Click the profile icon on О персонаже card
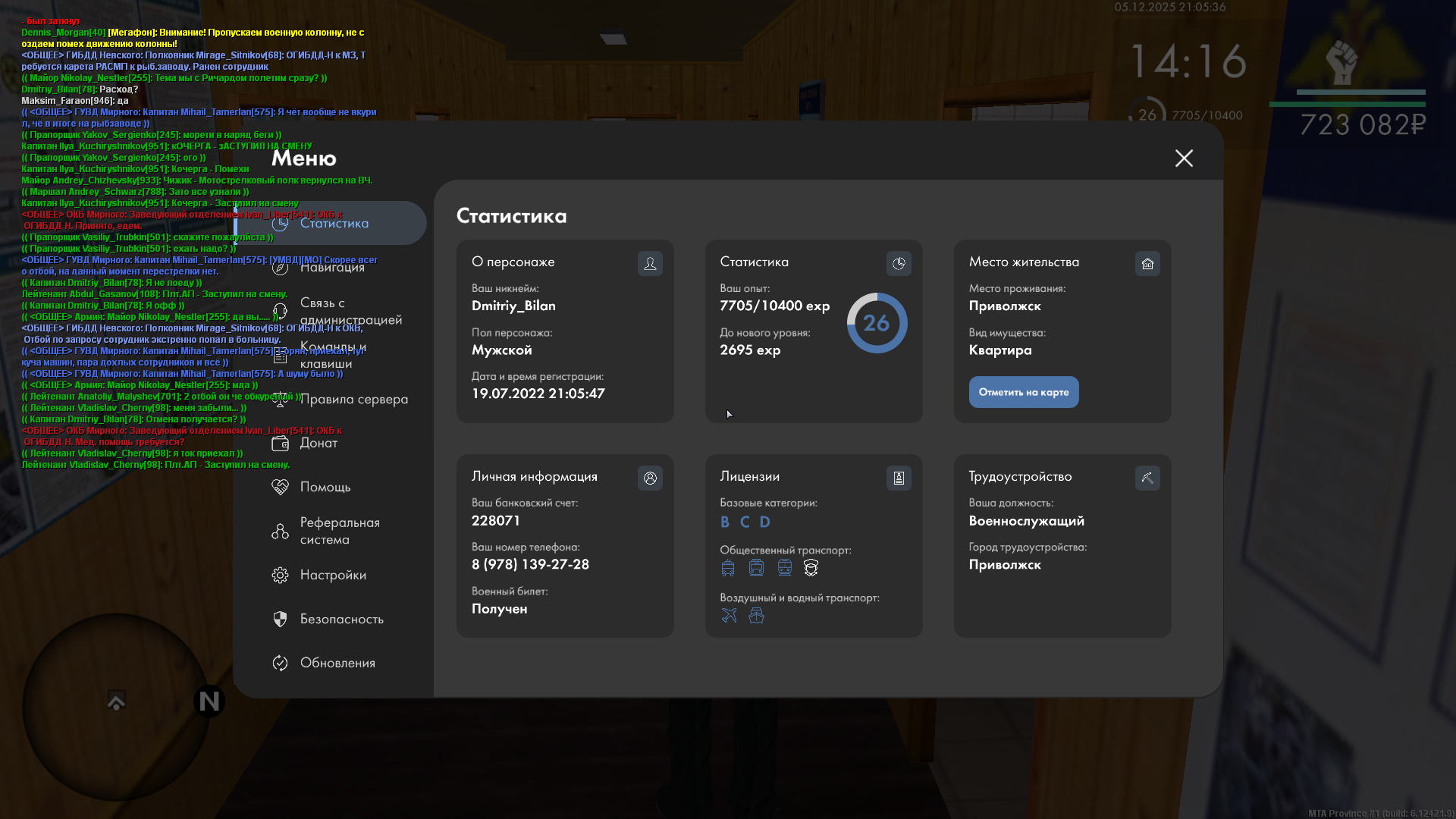This screenshot has height=819, width=1456. [650, 263]
